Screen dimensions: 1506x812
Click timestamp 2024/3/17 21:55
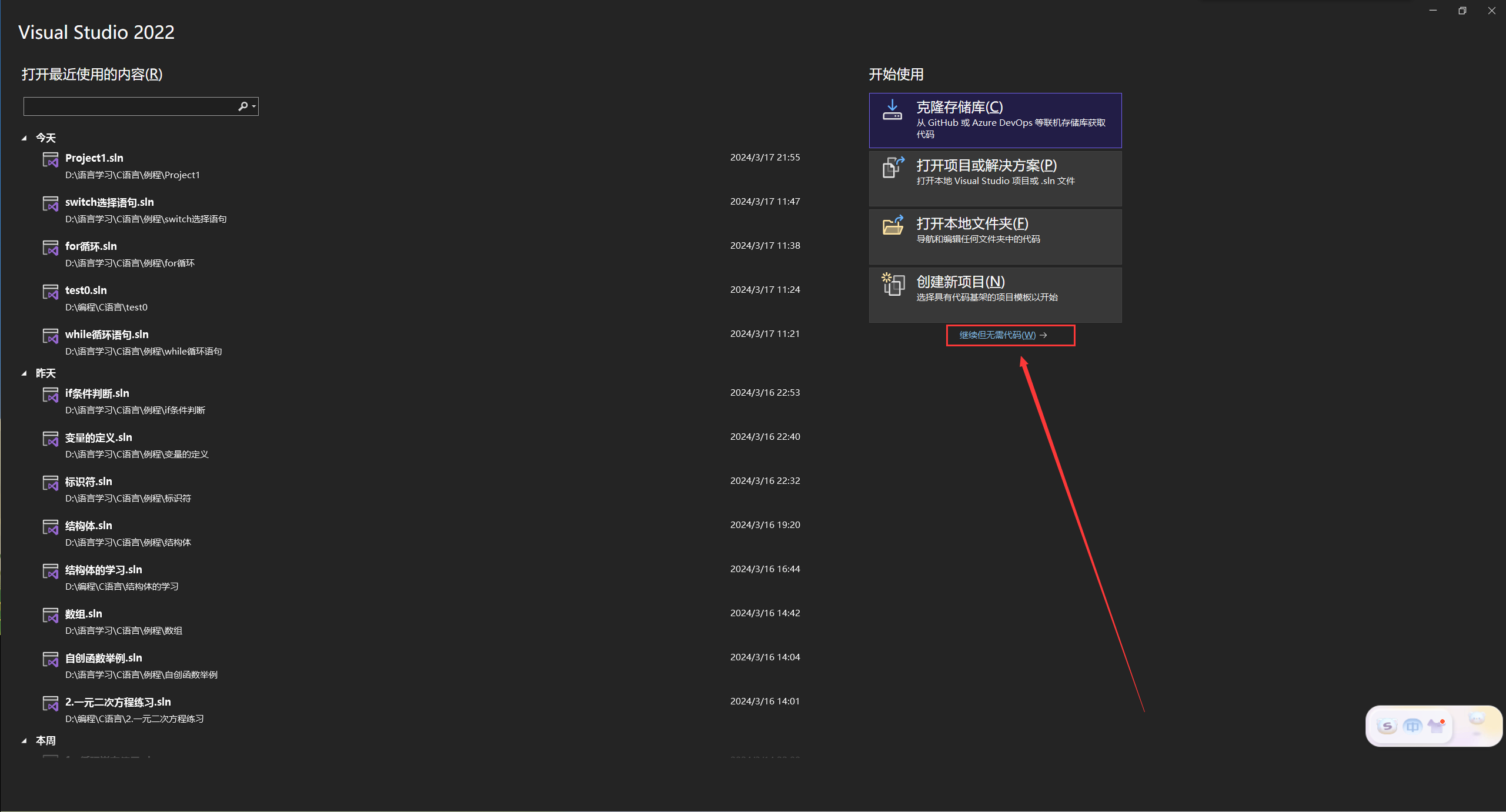point(765,158)
